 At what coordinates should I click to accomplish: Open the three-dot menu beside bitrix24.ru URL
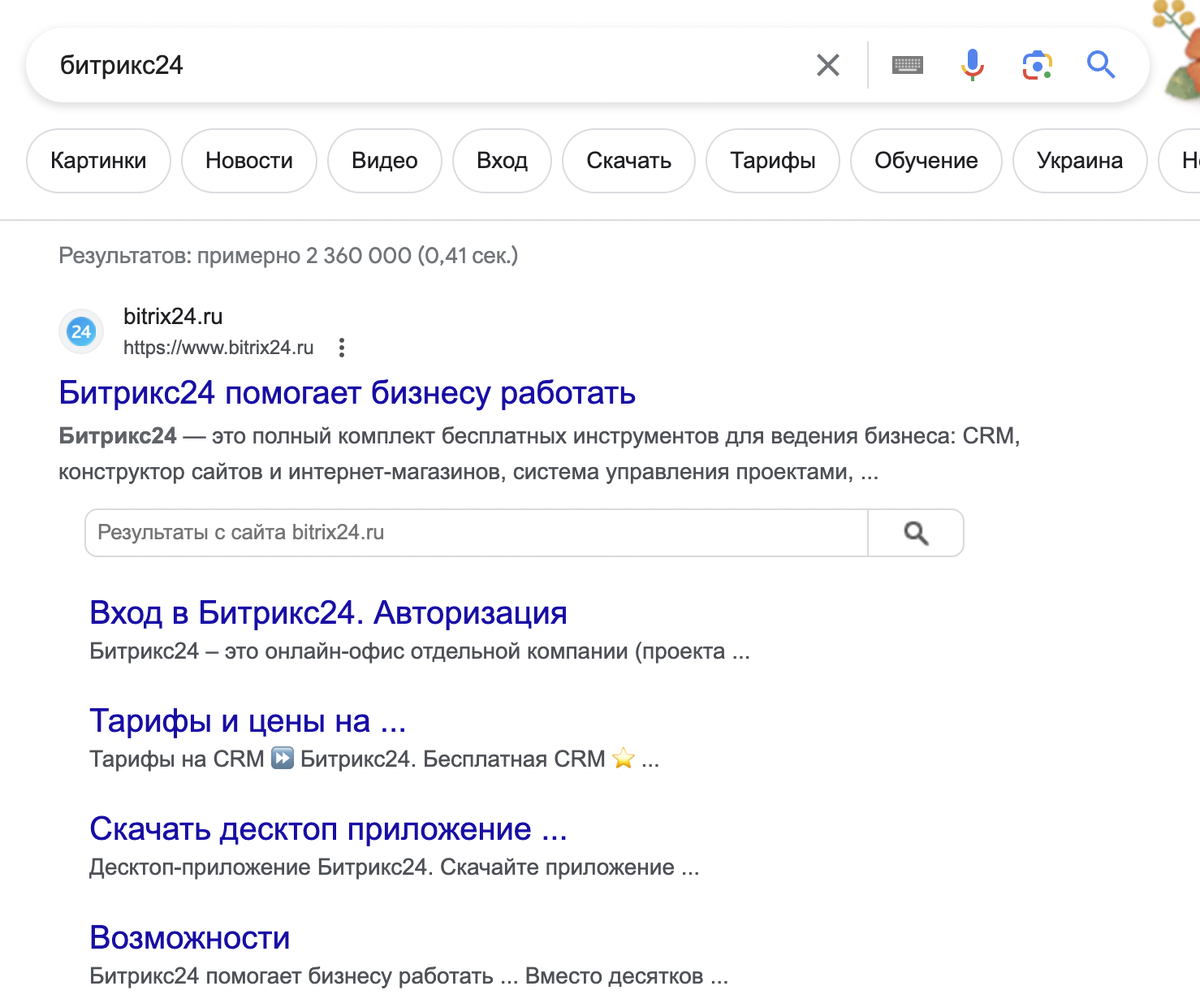pos(342,348)
